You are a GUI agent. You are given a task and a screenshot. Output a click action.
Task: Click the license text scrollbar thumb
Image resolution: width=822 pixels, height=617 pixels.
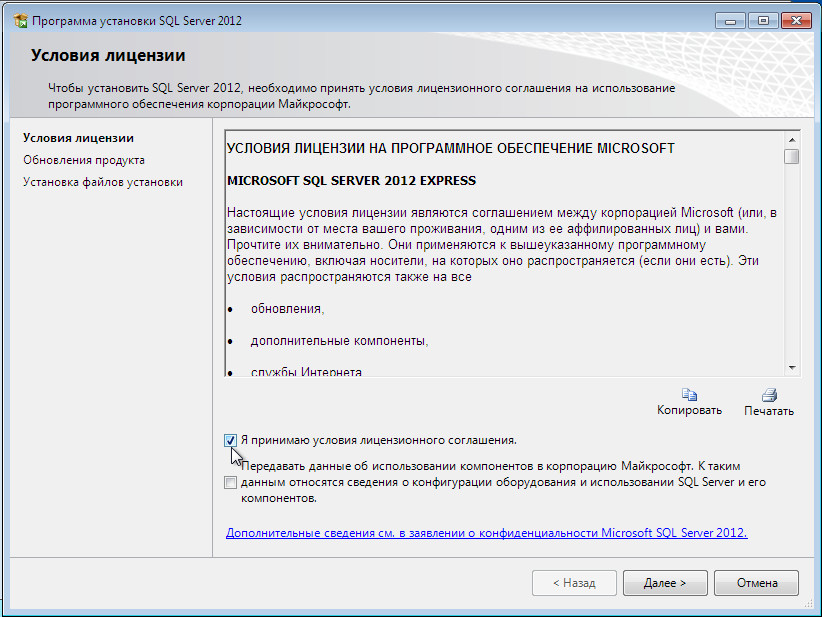(x=792, y=156)
